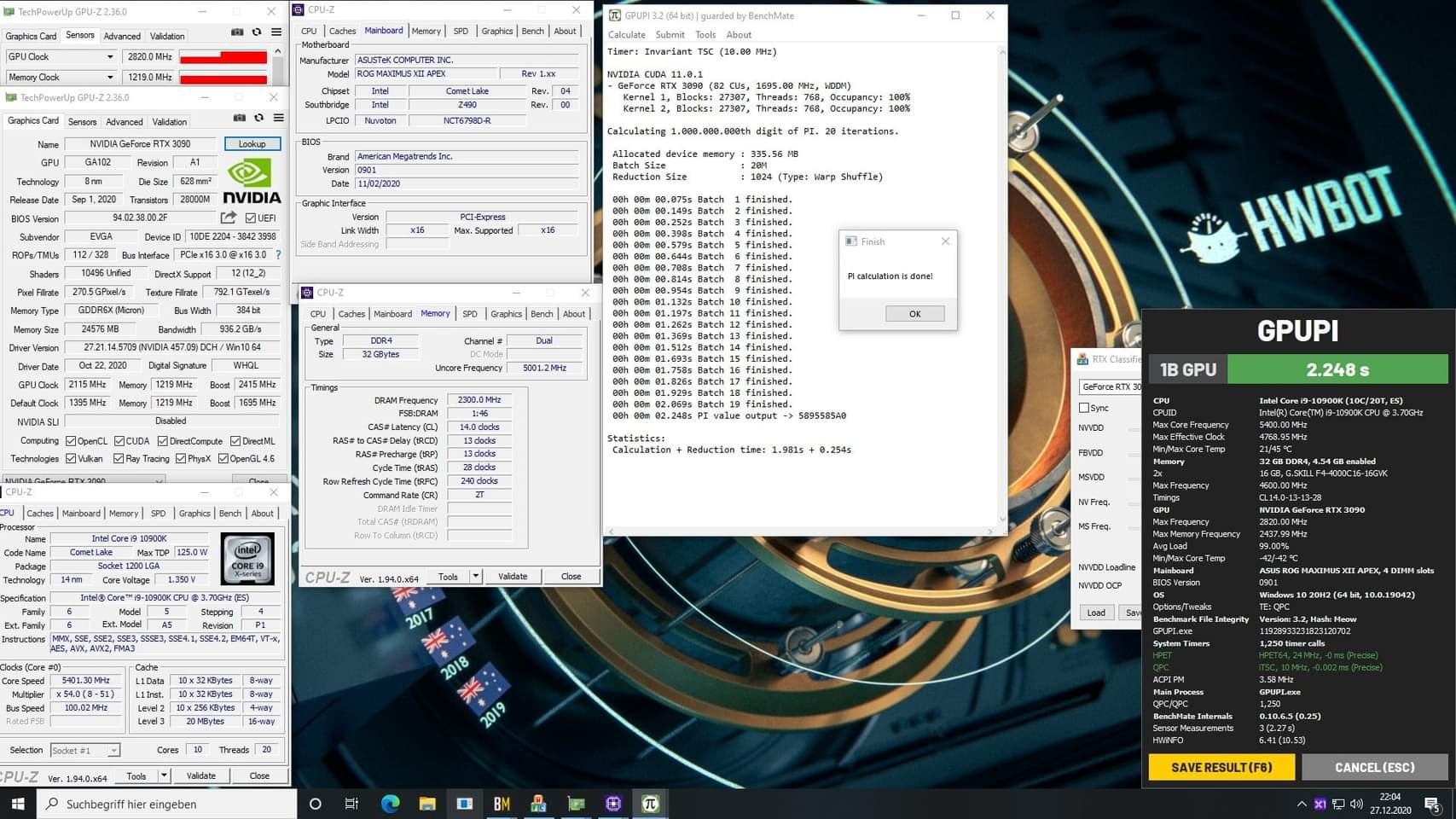Image resolution: width=1456 pixels, height=819 pixels.
Task: Click the 2.248 s green result bar
Action: point(1337,369)
